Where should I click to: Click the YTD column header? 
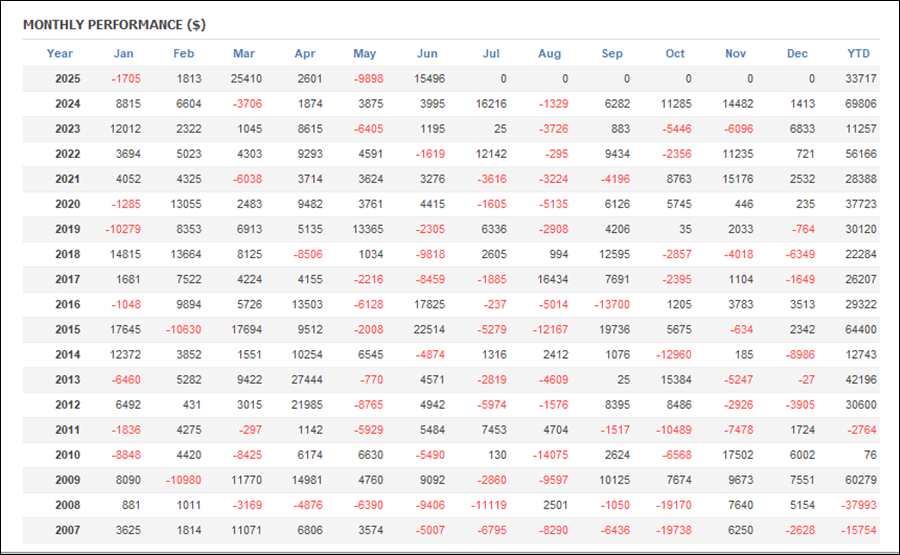(859, 53)
